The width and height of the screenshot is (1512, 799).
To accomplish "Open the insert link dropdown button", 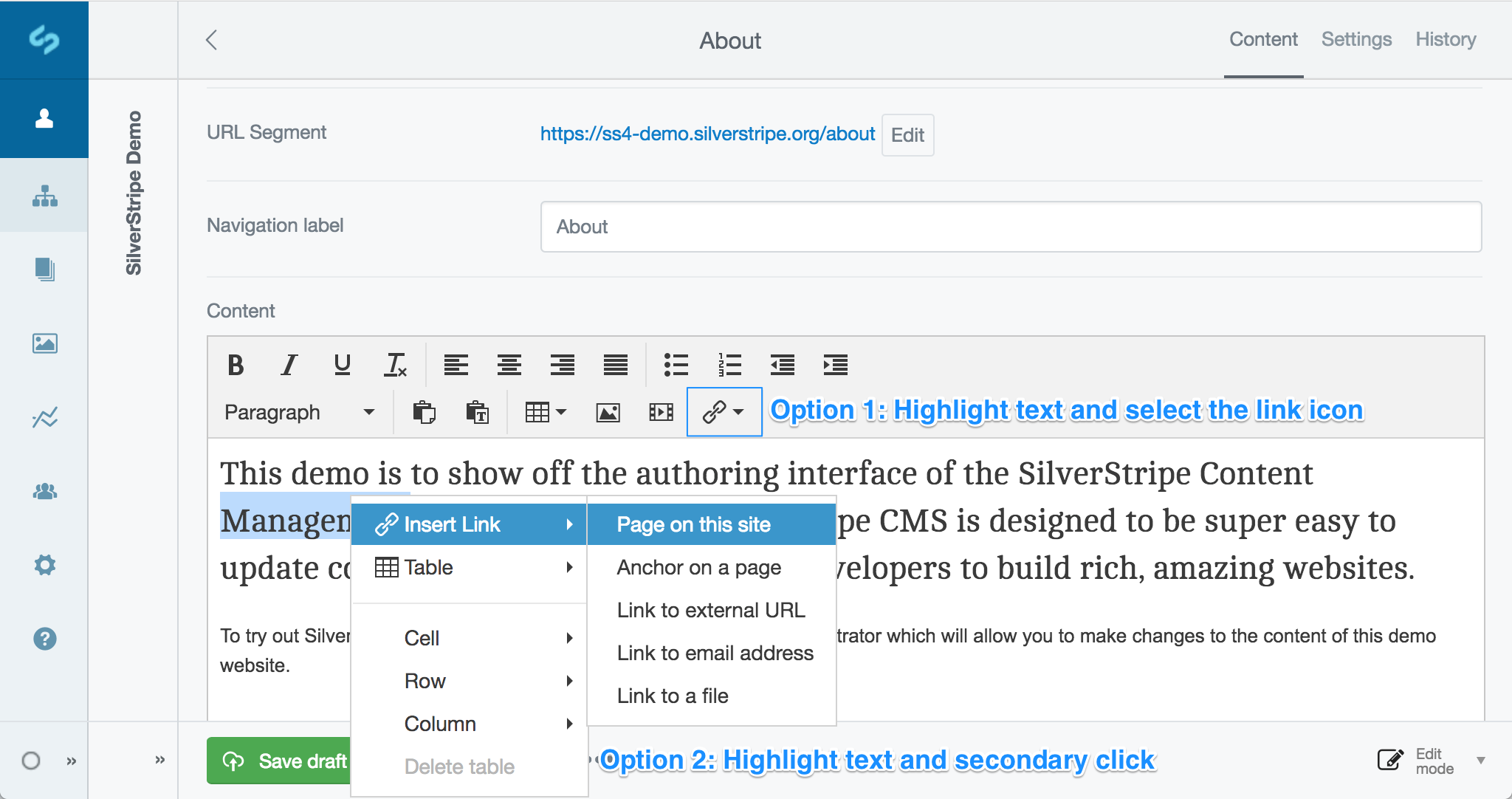I will 724,412.
